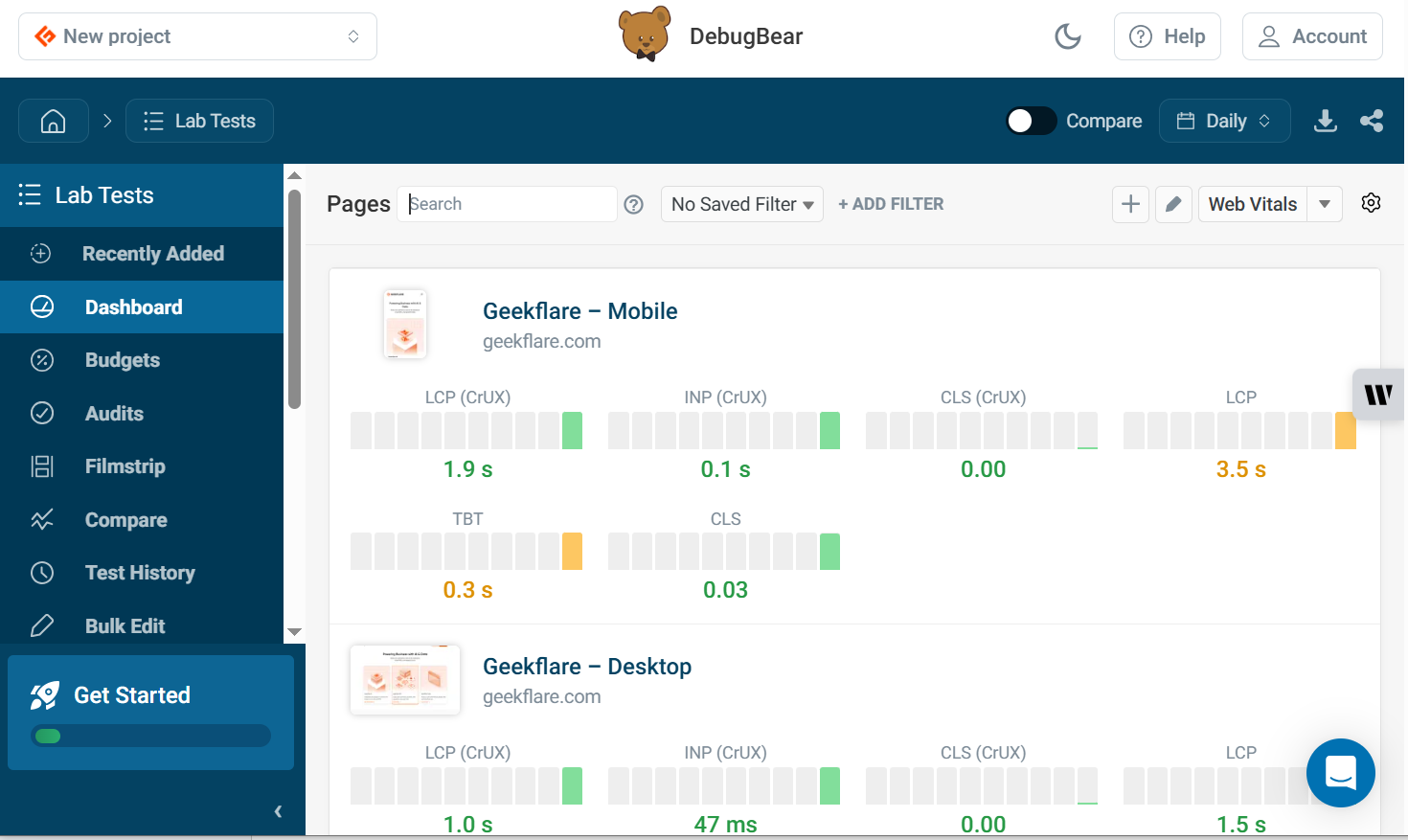
Task: Download data with the download icon
Action: (x=1325, y=121)
